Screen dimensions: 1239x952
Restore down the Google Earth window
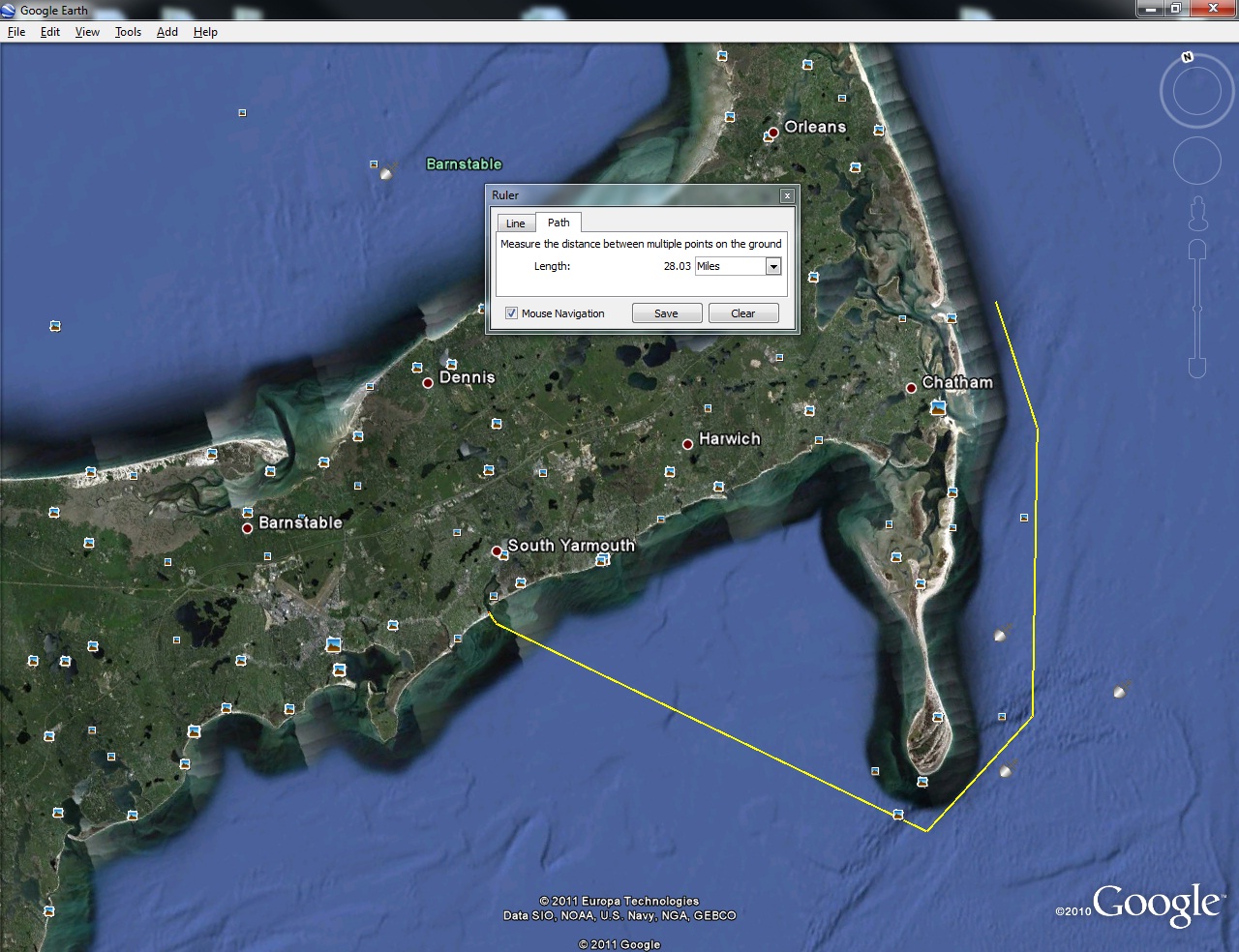pyautogui.click(x=1175, y=9)
